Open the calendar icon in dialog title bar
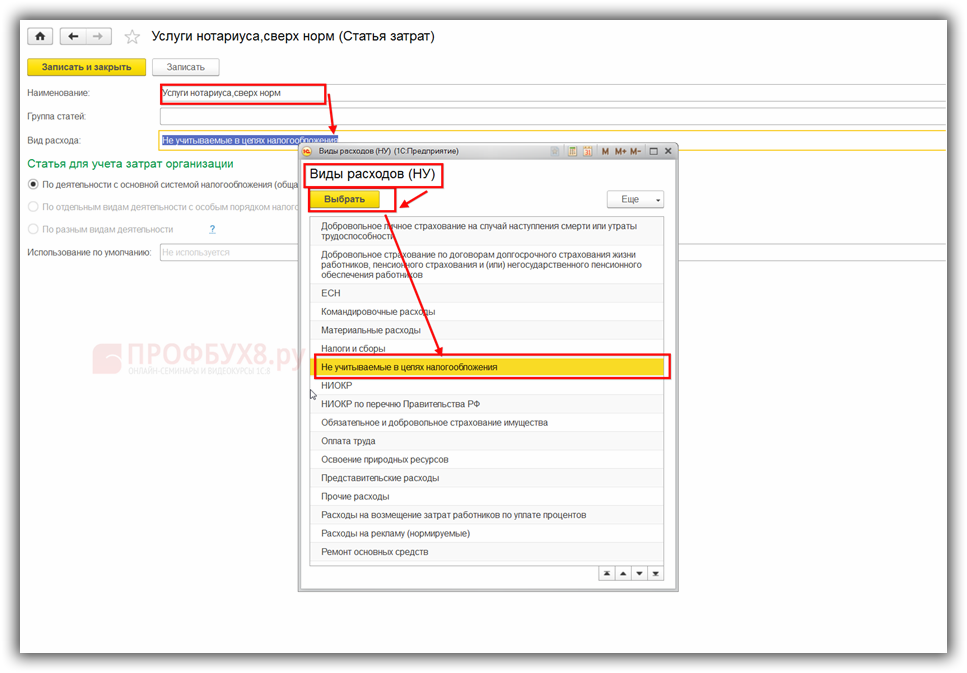The height and width of the screenshot is (673, 967). (x=588, y=151)
